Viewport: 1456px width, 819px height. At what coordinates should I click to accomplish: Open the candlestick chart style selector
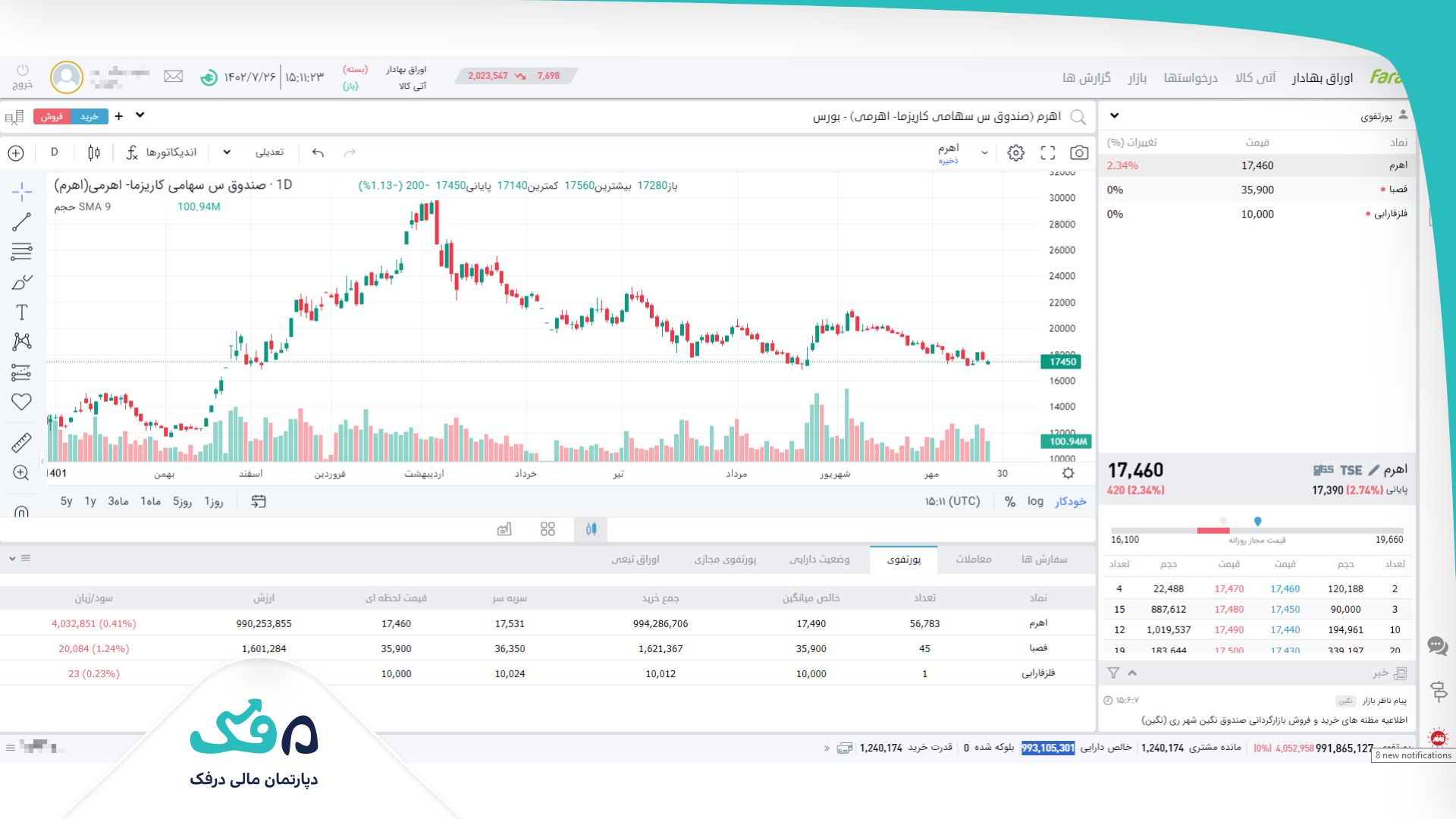[x=93, y=152]
